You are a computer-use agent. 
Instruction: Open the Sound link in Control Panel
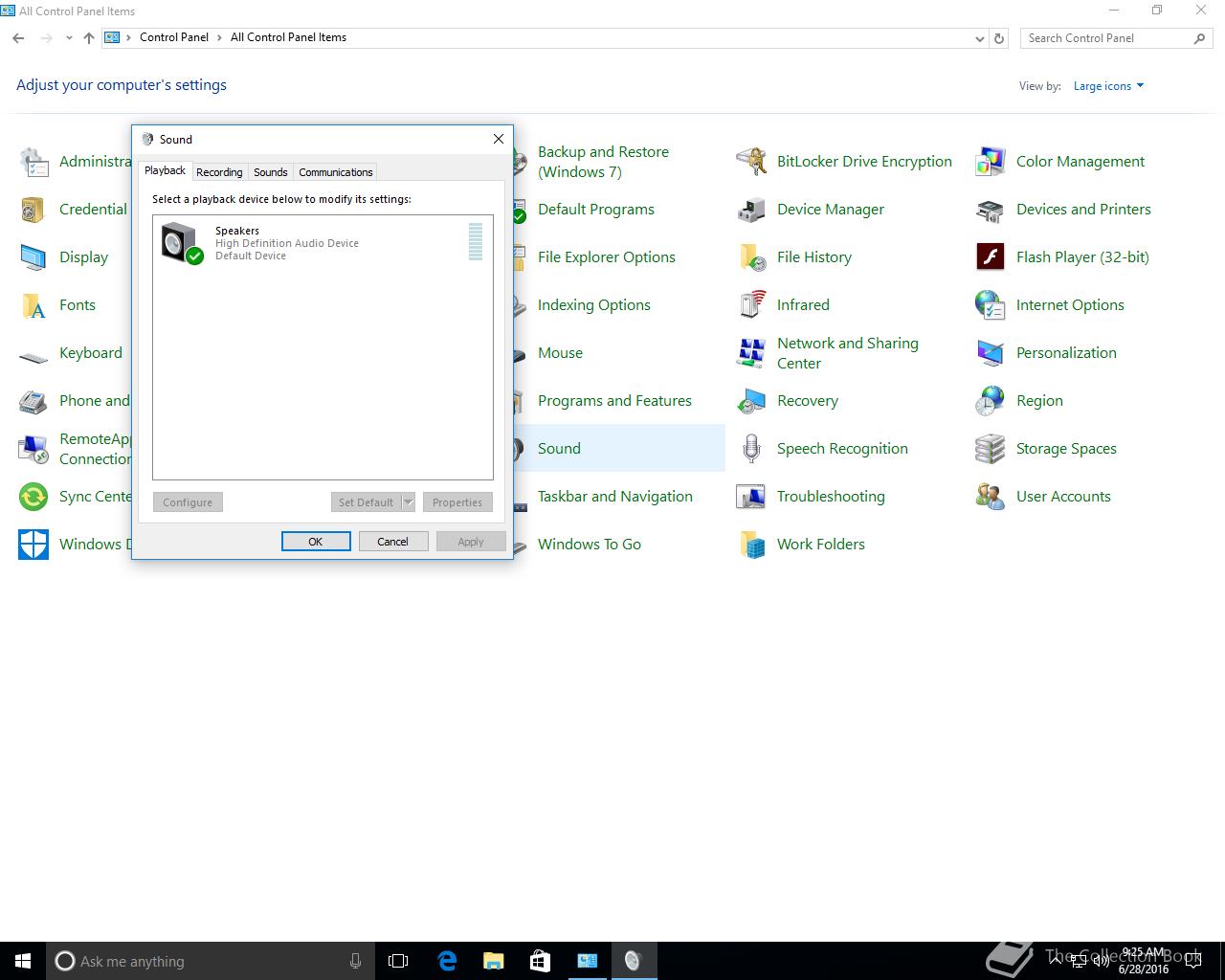click(559, 449)
